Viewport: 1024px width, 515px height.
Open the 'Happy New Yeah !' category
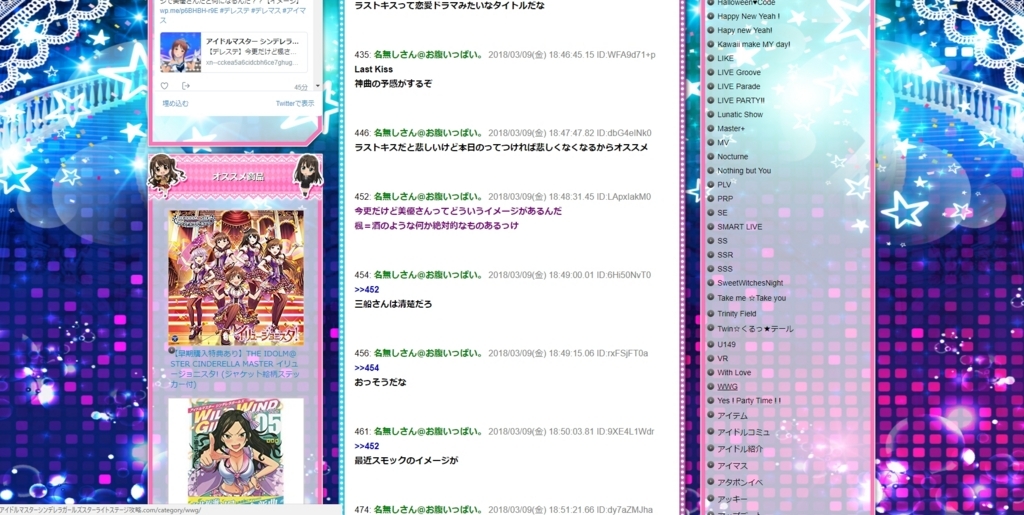click(x=748, y=16)
